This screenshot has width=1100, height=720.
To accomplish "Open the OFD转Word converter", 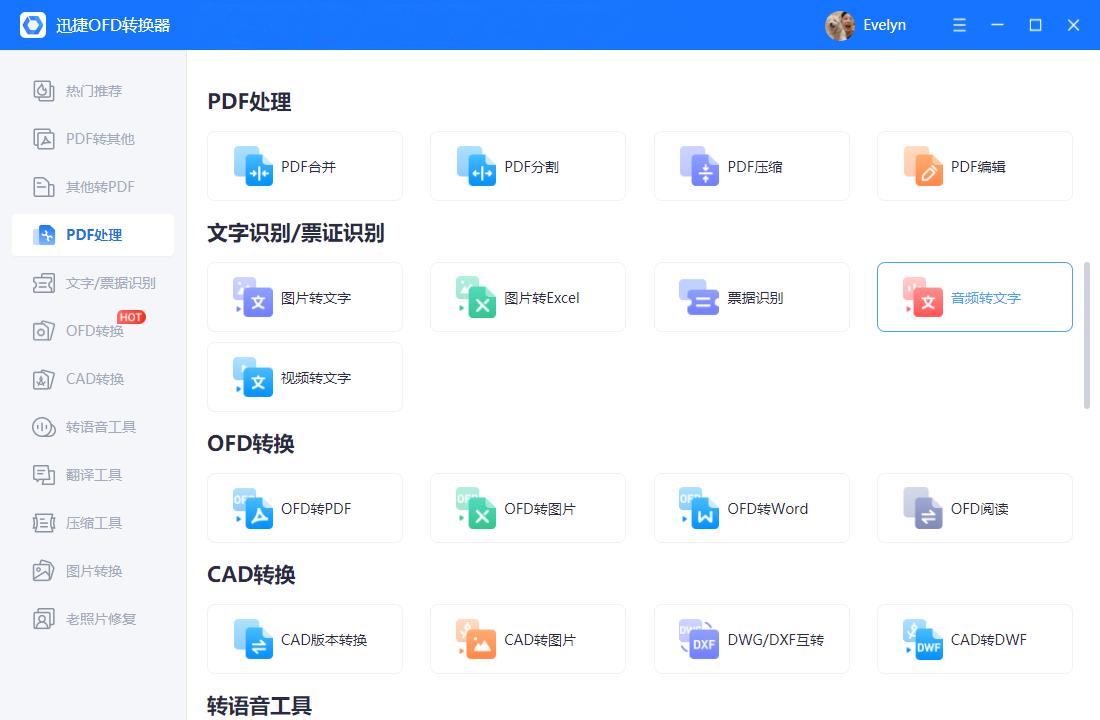I will 751,508.
